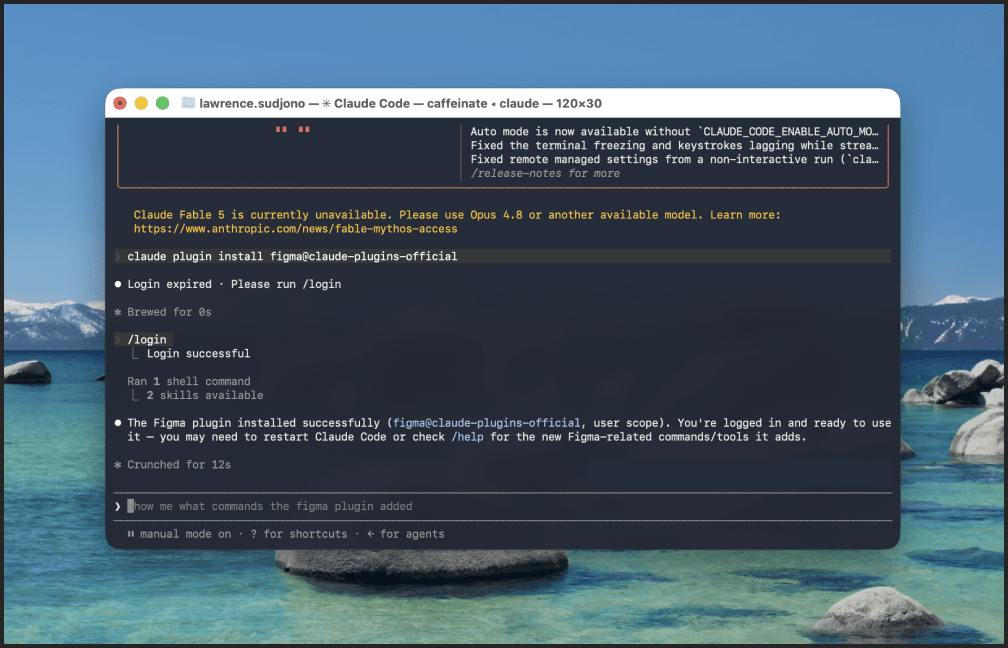The image size is (1008, 648).
Task: Click the 'Login expired · Please run /login' message
Action: tap(234, 284)
